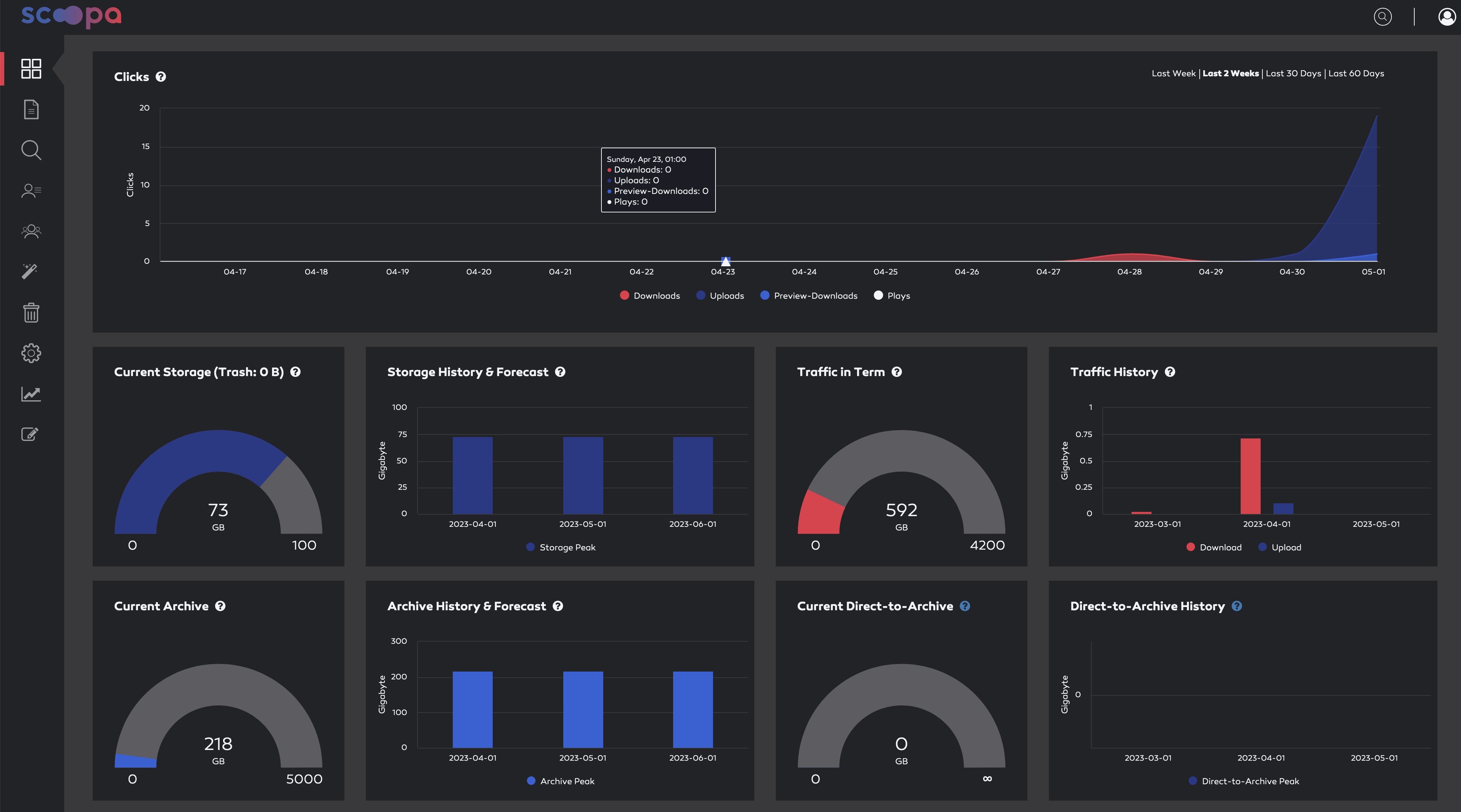The width and height of the screenshot is (1461, 812).
Task: Open the statistics line chart icon in sidebar
Action: pos(31,394)
